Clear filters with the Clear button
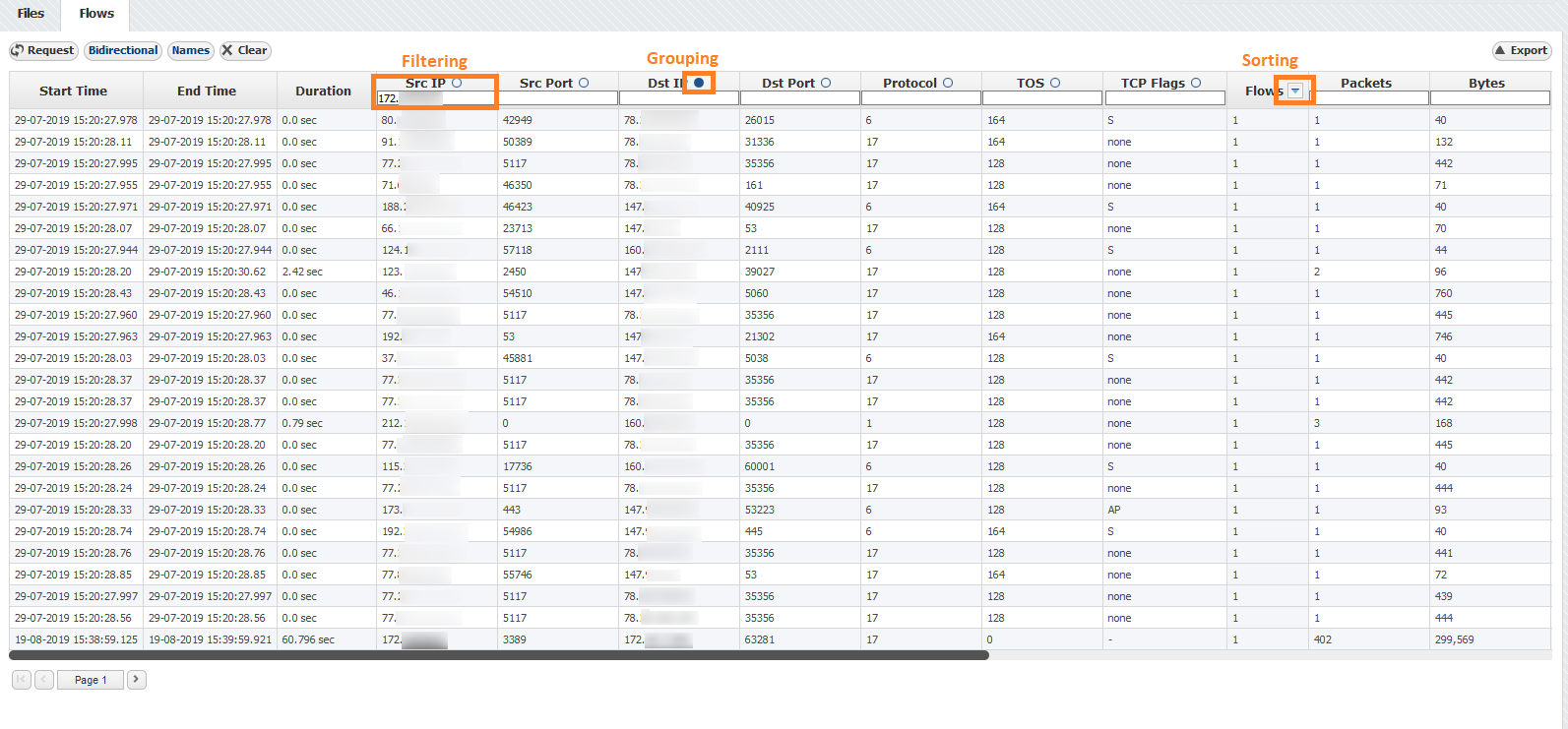The height and width of the screenshot is (729, 1568). pos(244,51)
